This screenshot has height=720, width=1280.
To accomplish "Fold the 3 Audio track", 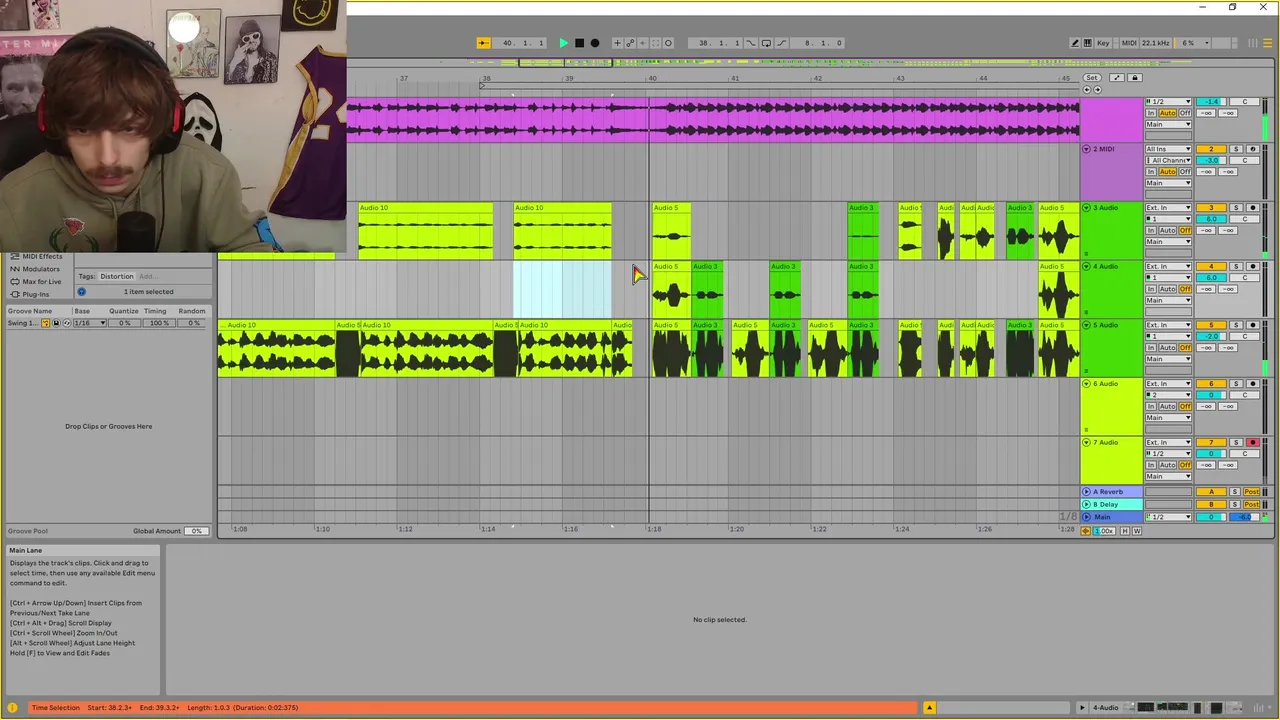I will click(x=1087, y=208).
